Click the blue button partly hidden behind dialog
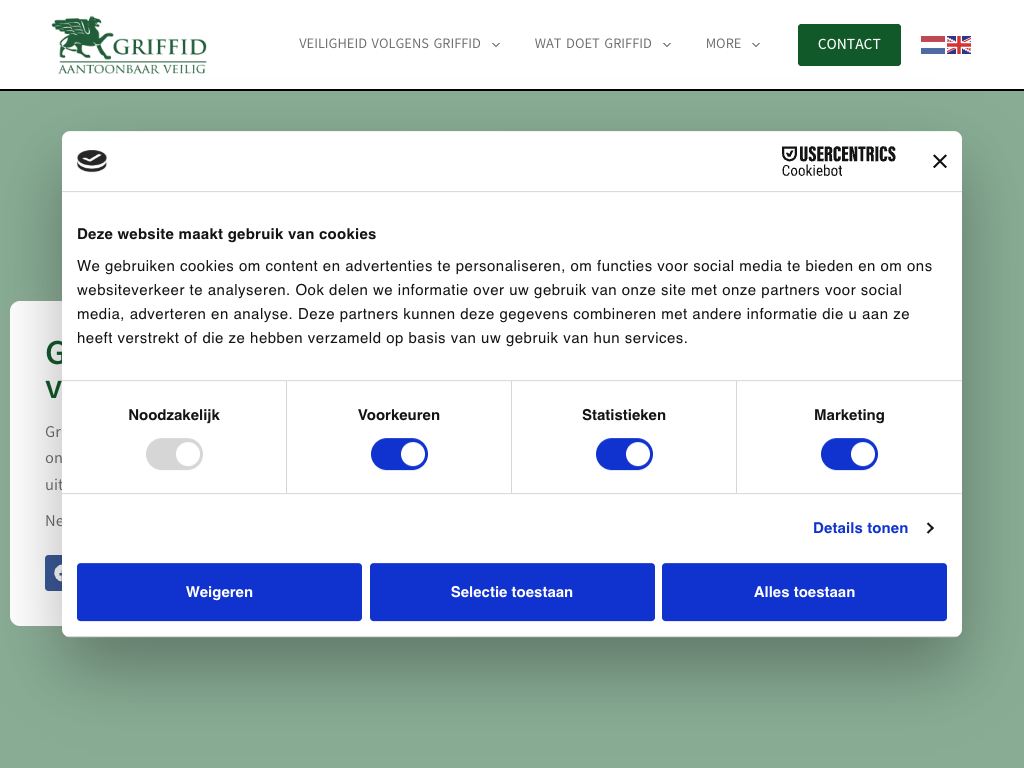1024x768 pixels. pyautogui.click(x=53, y=573)
